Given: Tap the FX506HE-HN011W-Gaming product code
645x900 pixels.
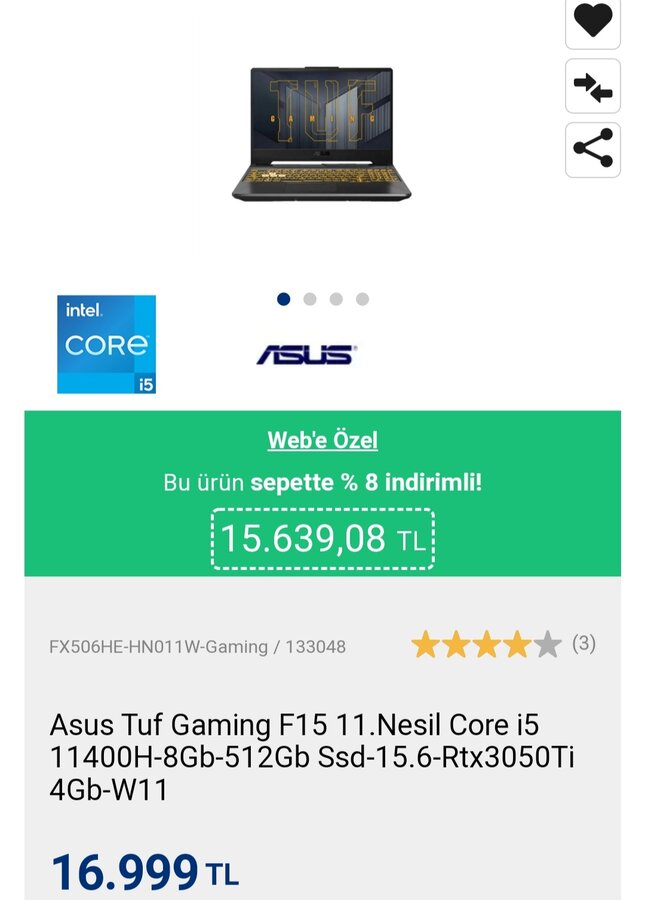Looking at the screenshot, I should point(158,647).
